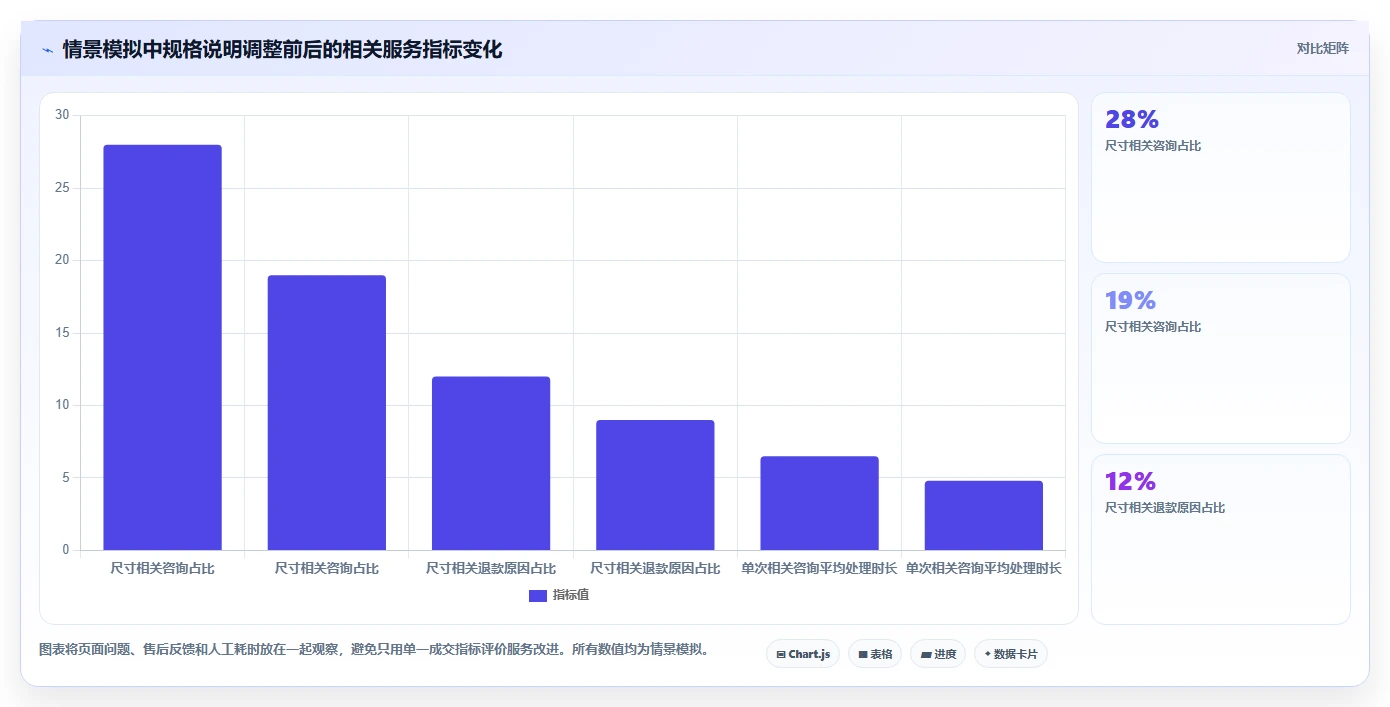Click y-axis tick label 20
The height and width of the screenshot is (707, 1390).
(62, 260)
